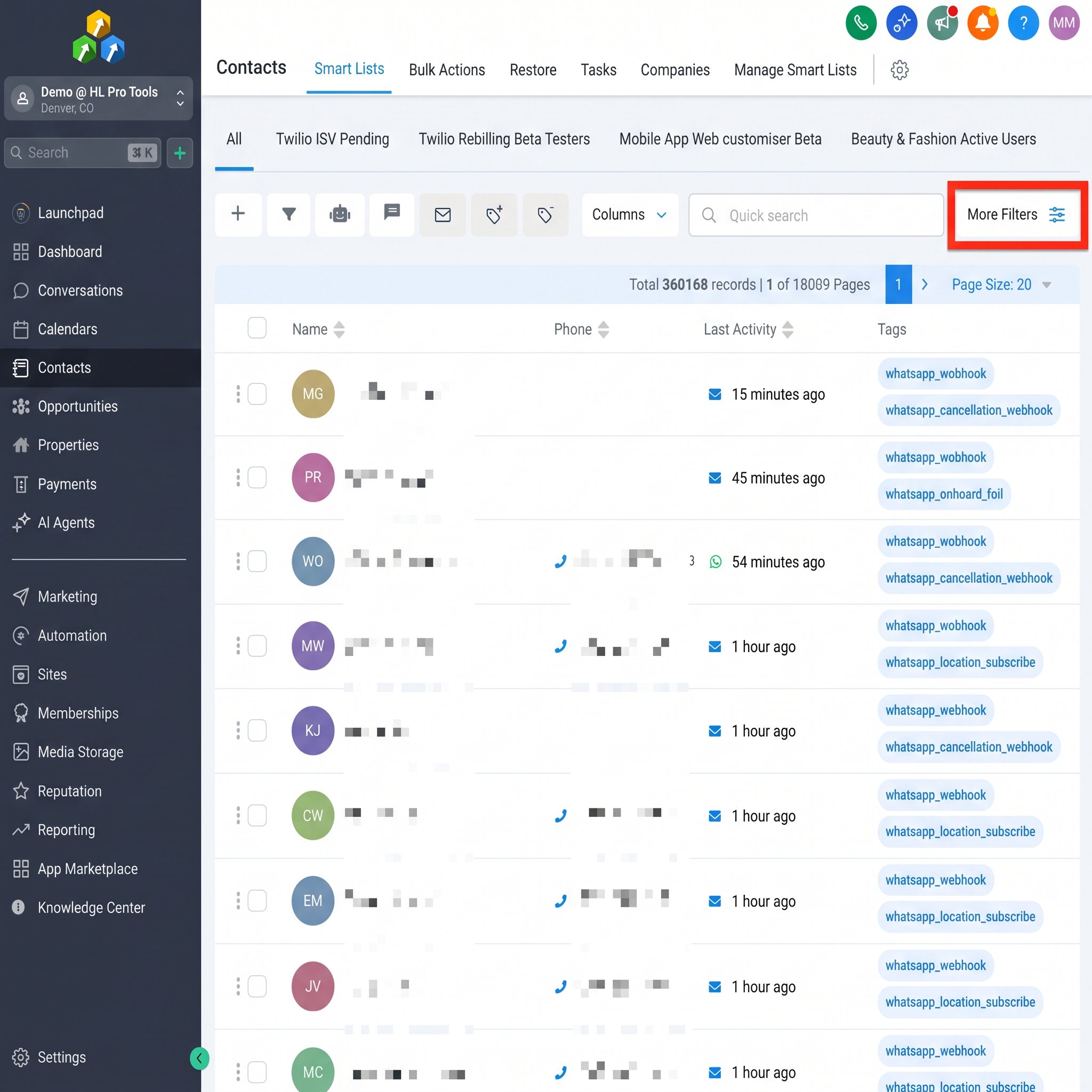
Task: Open the orange notifications bell
Action: tap(983, 23)
